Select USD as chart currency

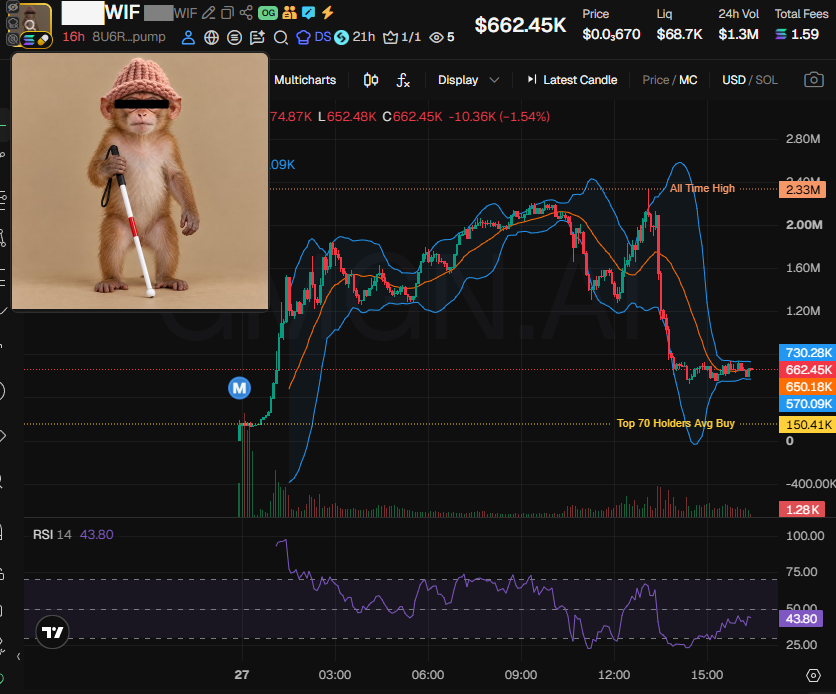point(734,80)
